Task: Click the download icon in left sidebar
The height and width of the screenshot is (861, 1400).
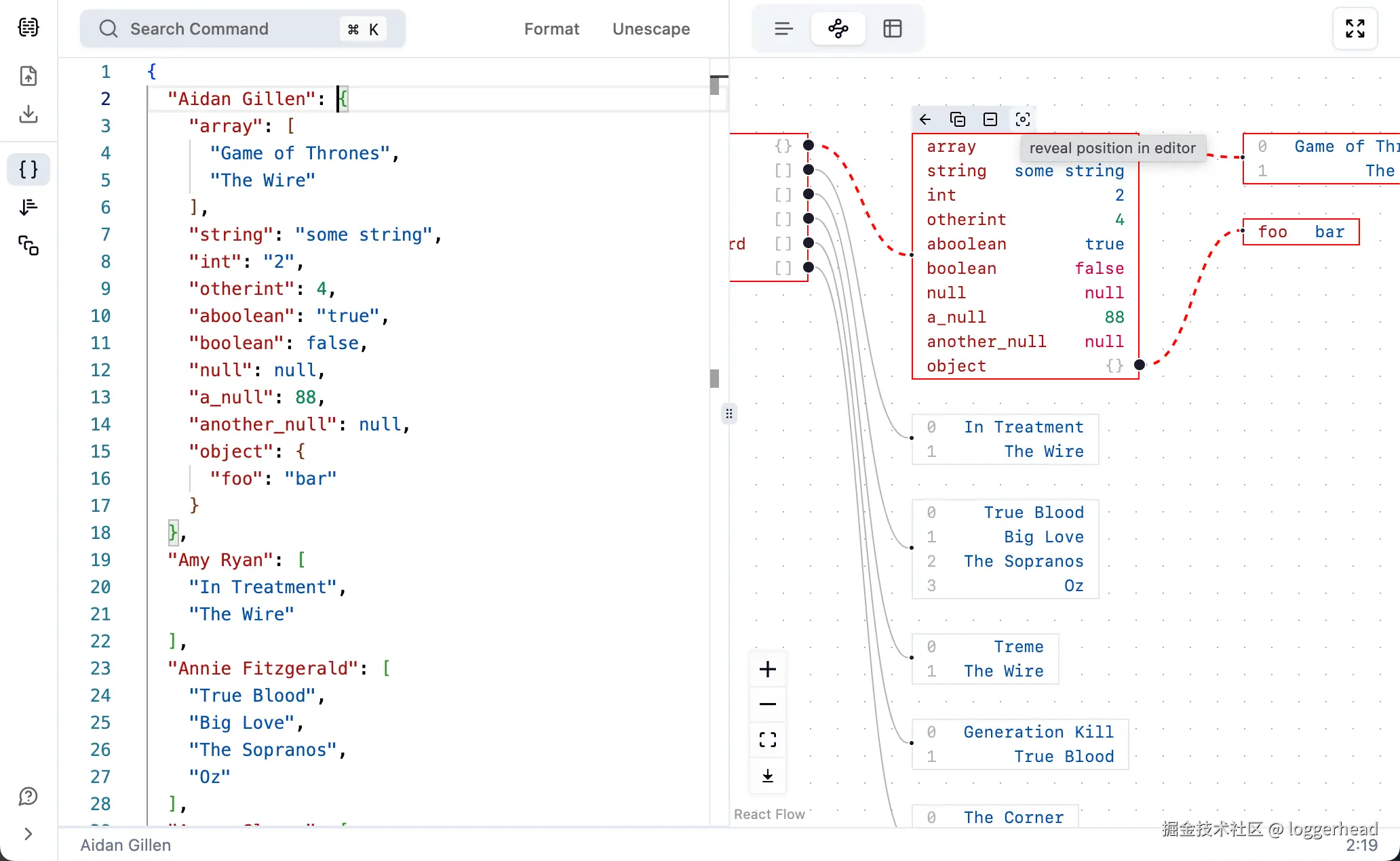Action: pyautogui.click(x=28, y=114)
